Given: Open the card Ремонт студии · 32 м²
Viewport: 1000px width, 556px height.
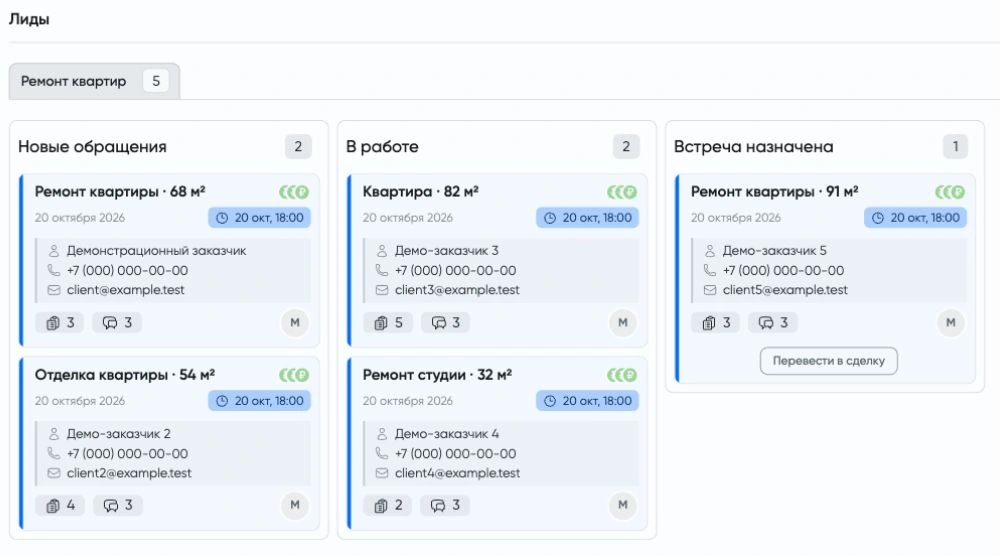Looking at the screenshot, I should (497, 443).
